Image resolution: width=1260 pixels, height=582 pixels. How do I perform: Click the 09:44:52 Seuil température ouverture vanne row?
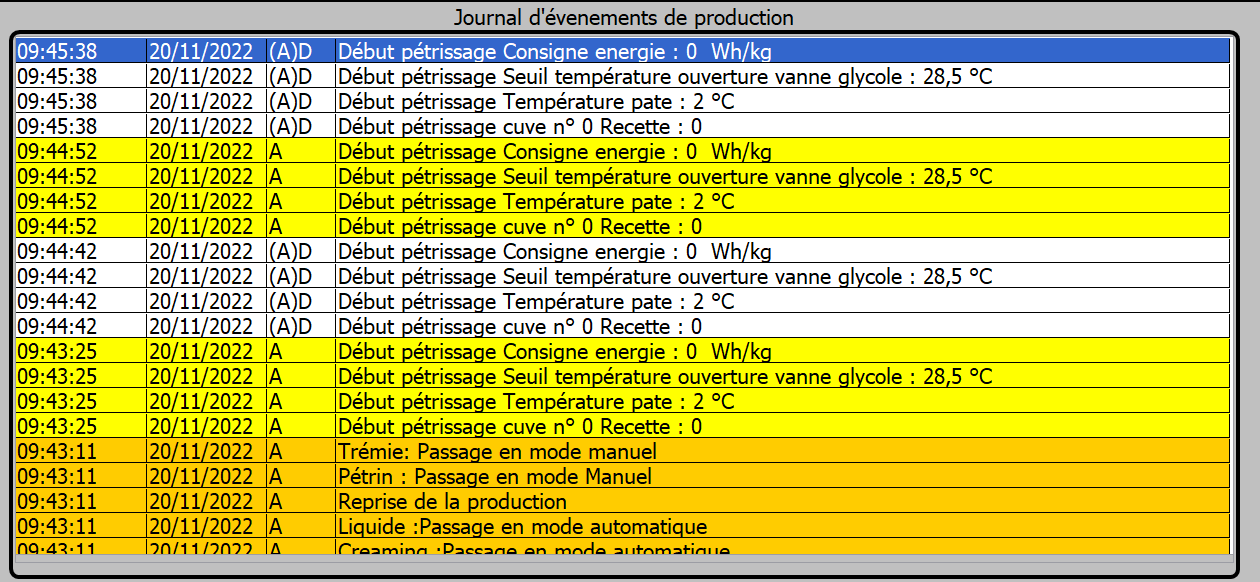click(x=665, y=177)
